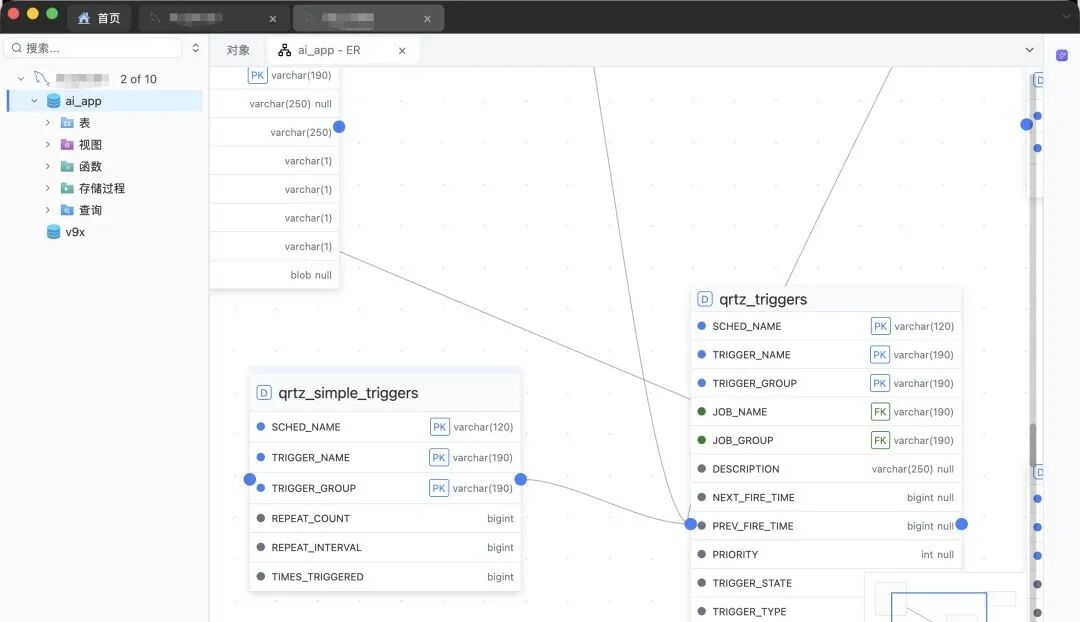The image size is (1080, 622).
Task: Click the search magnifier icon in sidebar
Action: pyautogui.click(x=17, y=48)
